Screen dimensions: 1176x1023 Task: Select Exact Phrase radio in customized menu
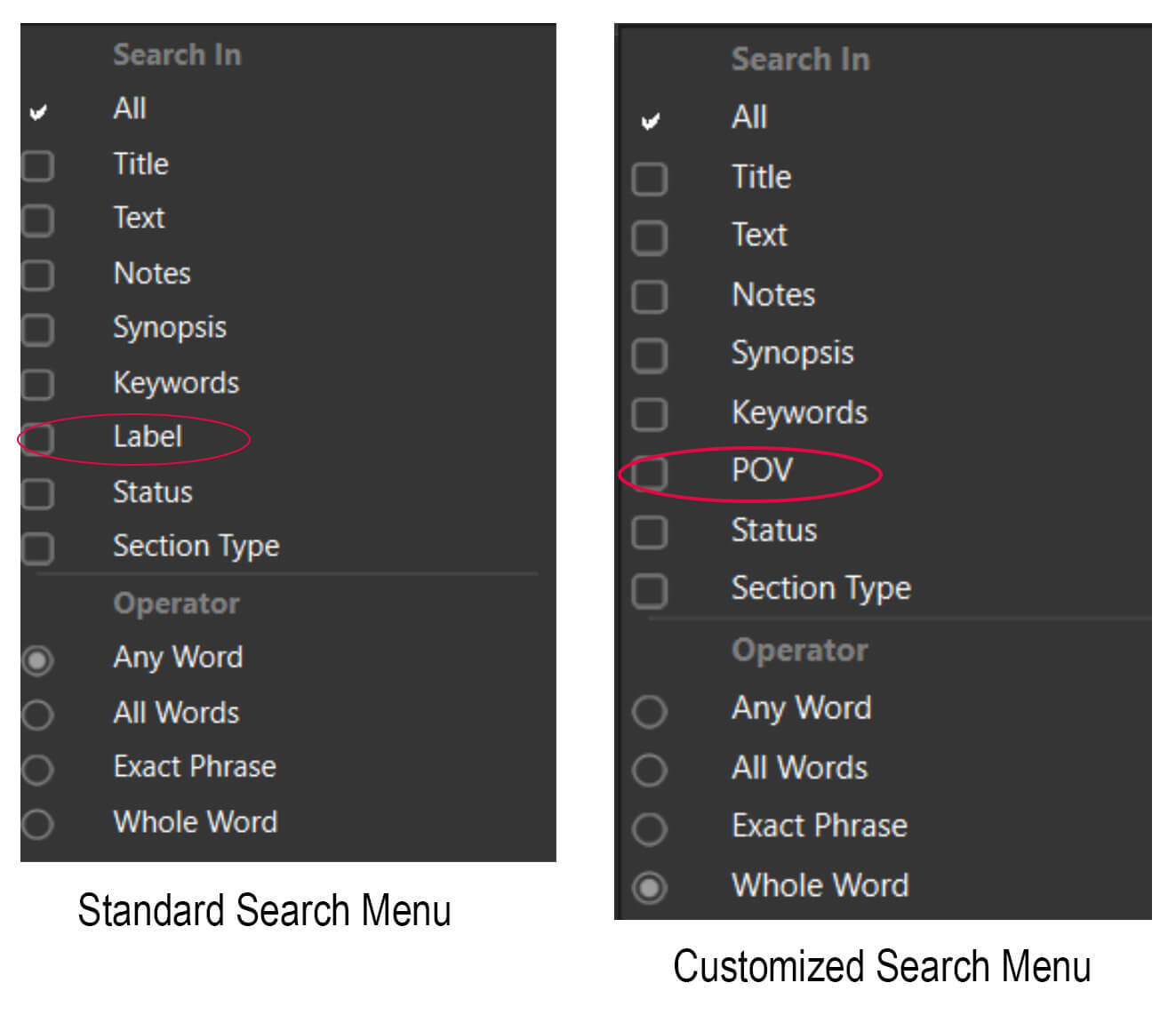click(x=649, y=828)
